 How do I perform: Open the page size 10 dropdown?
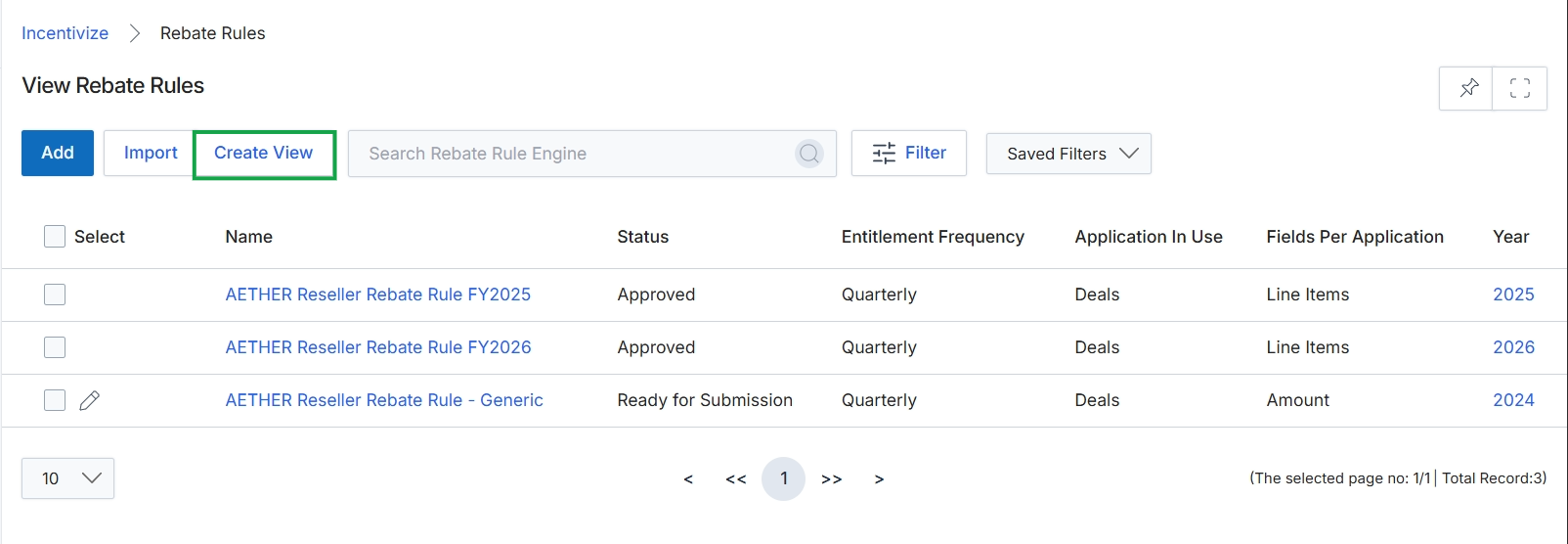(x=67, y=478)
